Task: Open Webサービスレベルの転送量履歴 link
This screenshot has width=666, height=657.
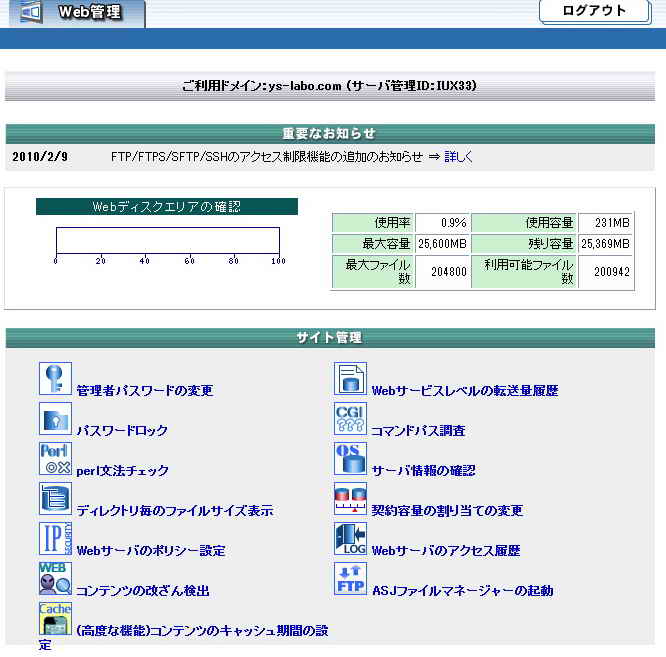Action: pyautogui.click(x=464, y=391)
